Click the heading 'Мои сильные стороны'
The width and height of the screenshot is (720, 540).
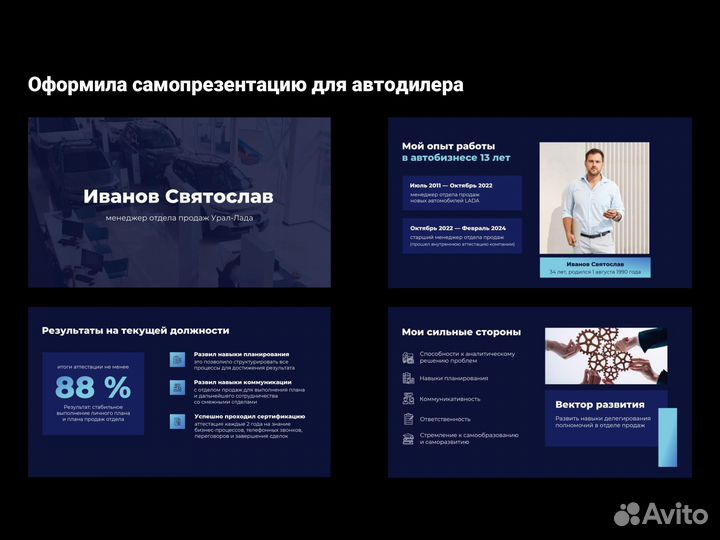pyautogui.click(x=461, y=332)
